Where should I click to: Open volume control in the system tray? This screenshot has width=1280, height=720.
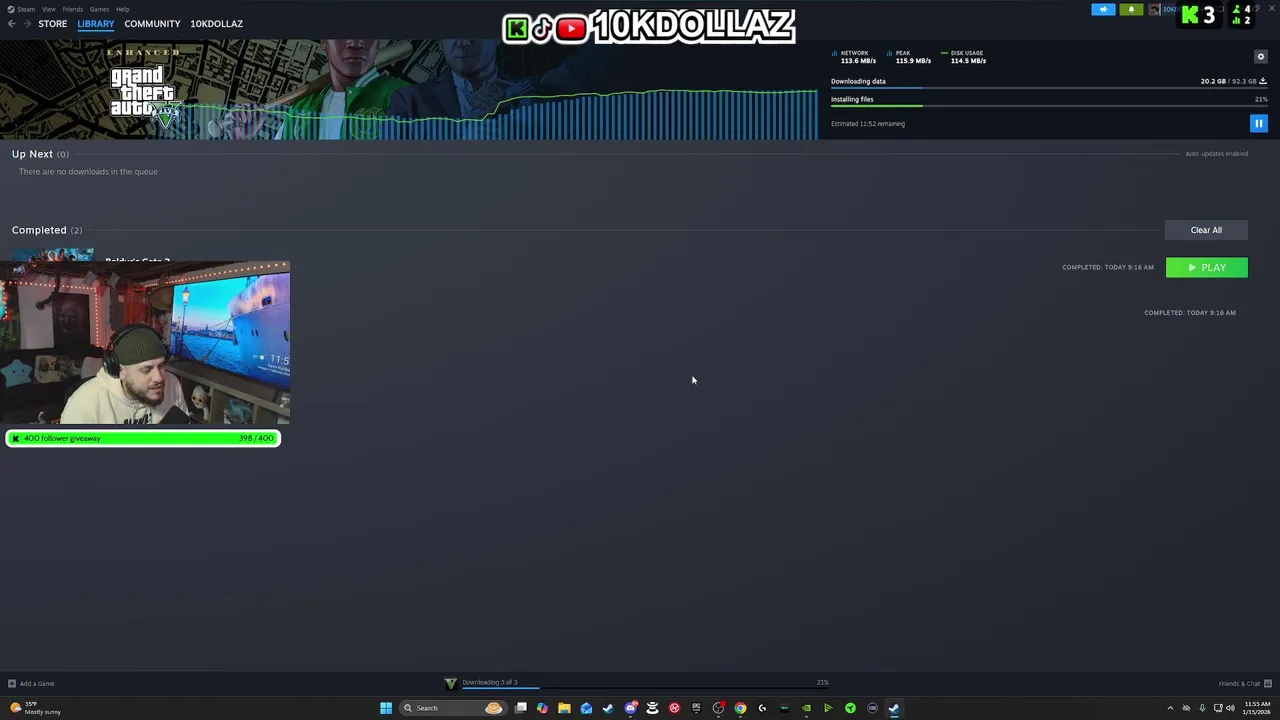pos(1232,708)
